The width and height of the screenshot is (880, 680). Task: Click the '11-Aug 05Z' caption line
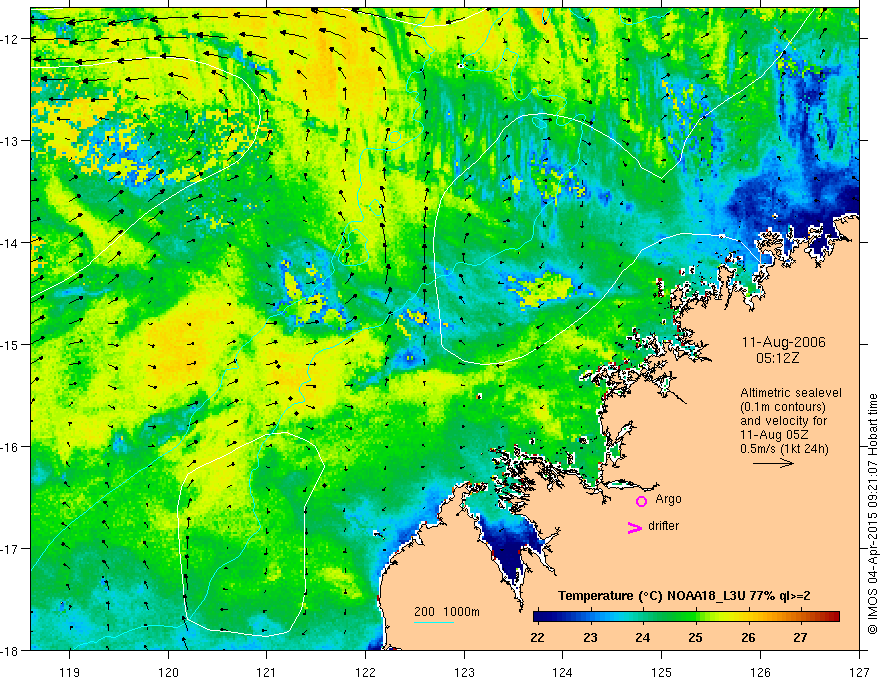pyautogui.click(x=773, y=435)
